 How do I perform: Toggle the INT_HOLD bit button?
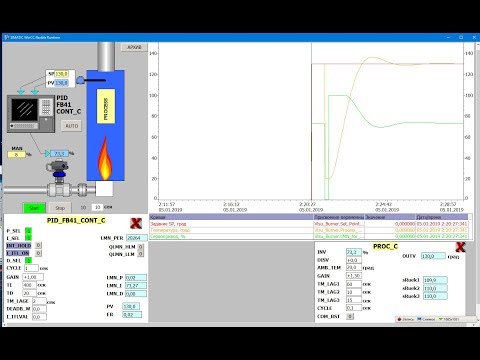pos(38,245)
